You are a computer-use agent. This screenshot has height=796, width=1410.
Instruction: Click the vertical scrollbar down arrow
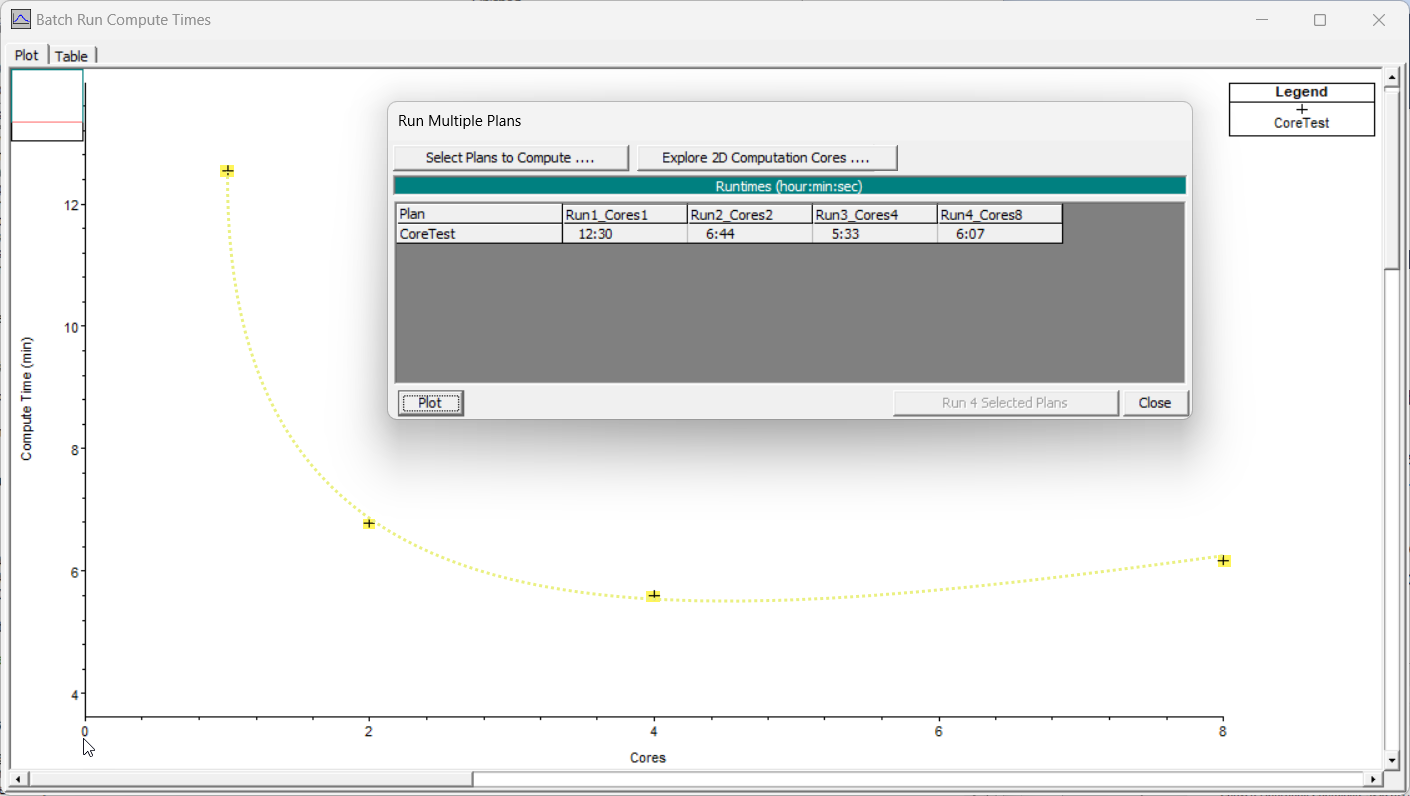(x=1390, y=760)
